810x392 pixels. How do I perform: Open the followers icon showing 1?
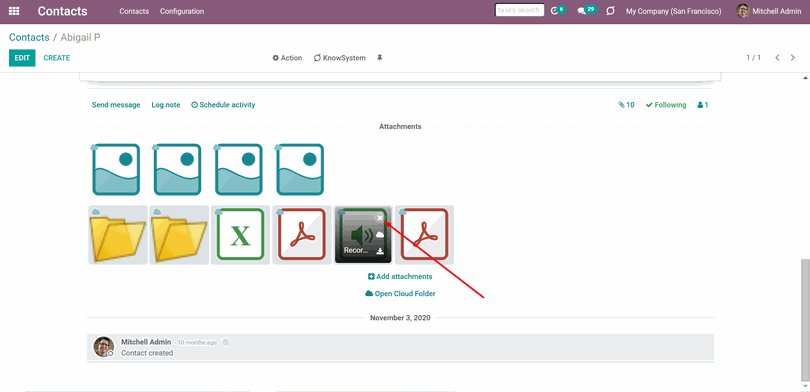(x=703, y=105)
